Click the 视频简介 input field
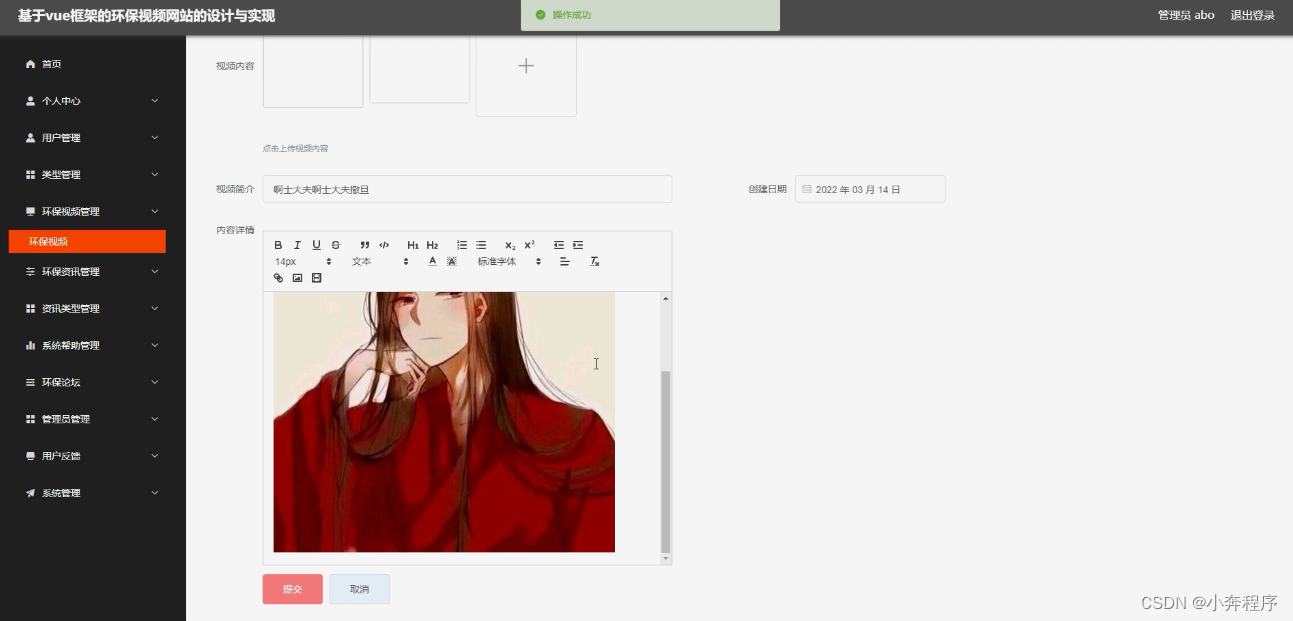This screenshot has width=1293, height=621. point(467,189)
